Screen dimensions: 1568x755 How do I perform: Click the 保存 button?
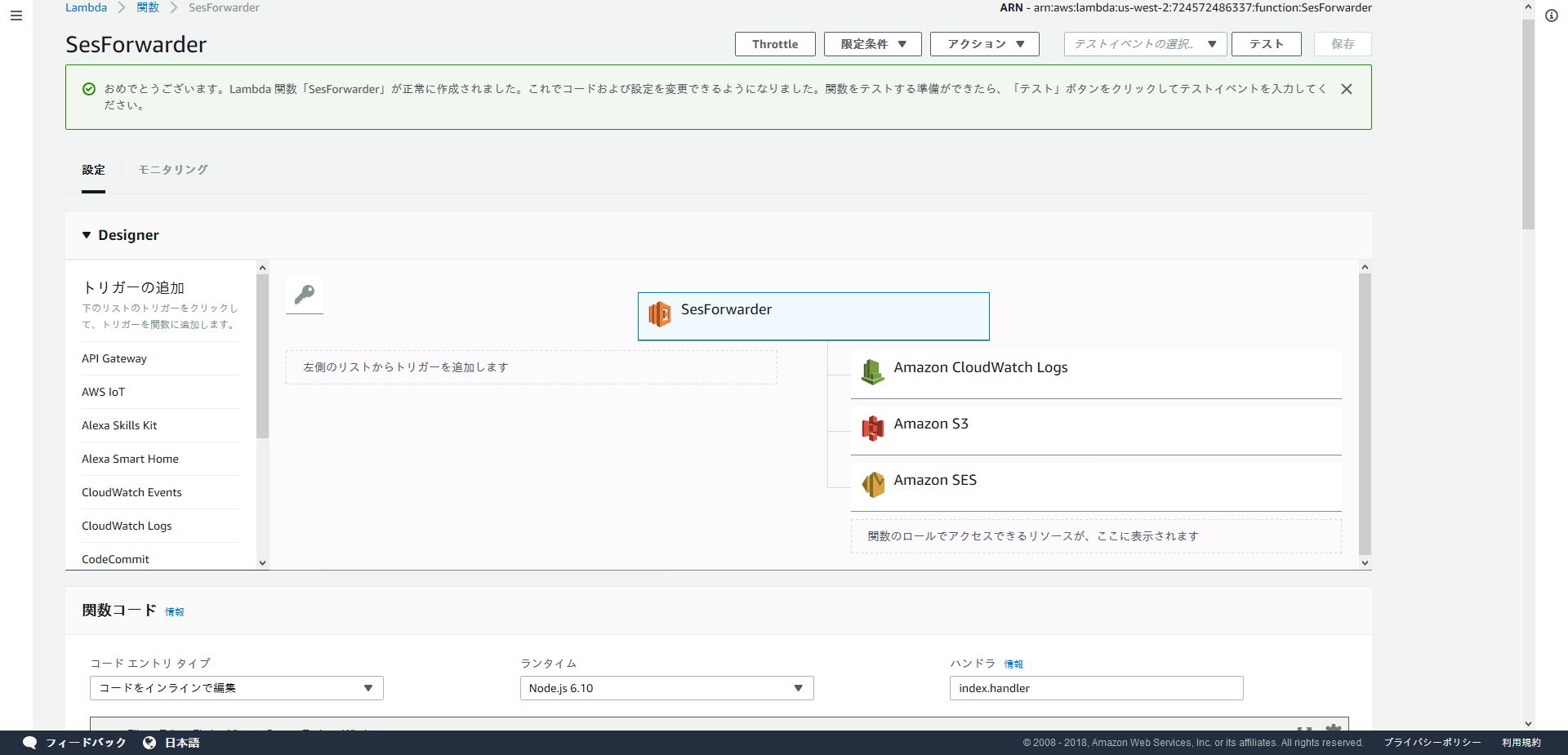tap(1343, 44)
